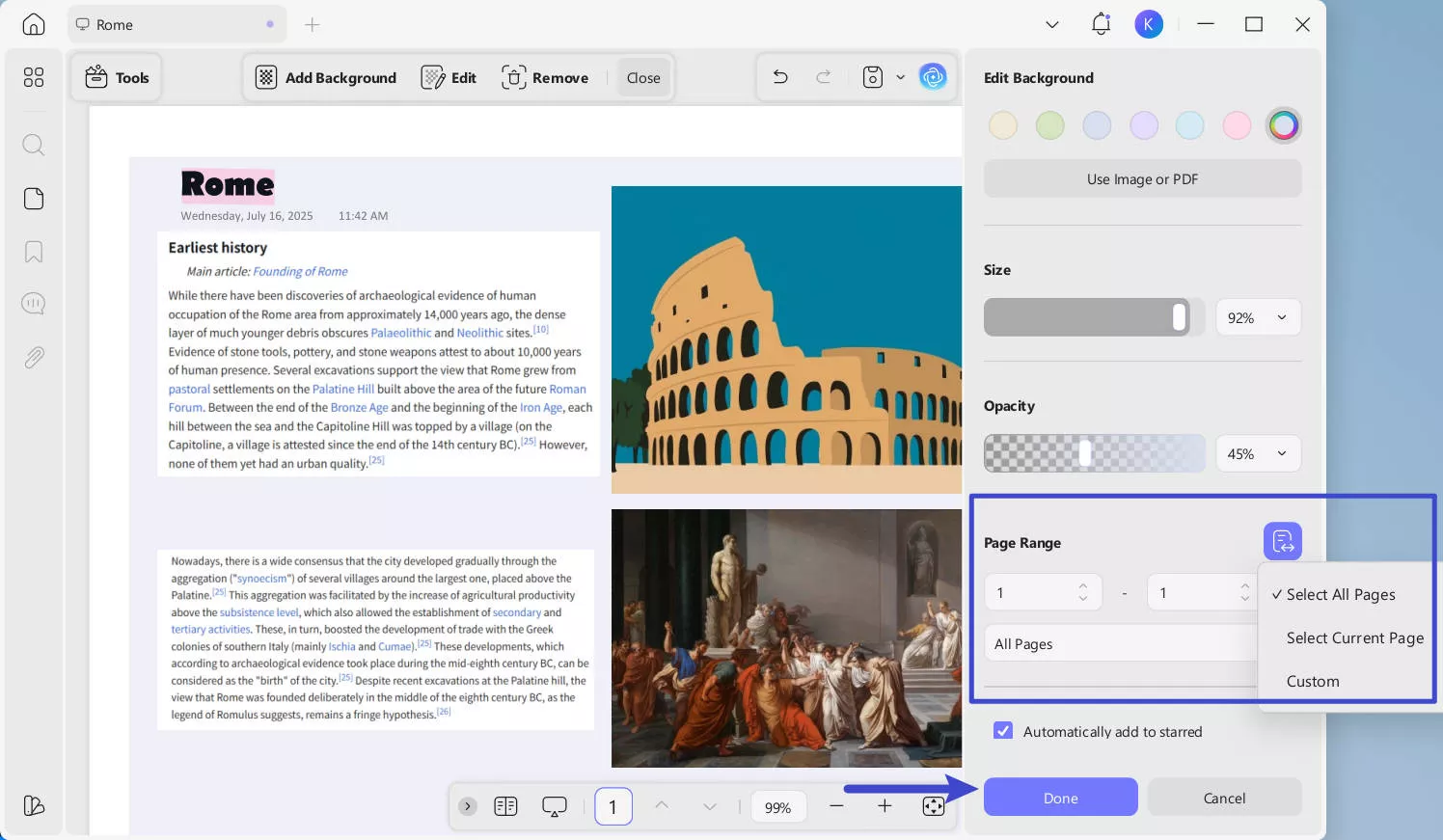Open the Founding of Rome link
Image resolution: width=1443 pixels, height=840 pixels.
tap(300, 272)
